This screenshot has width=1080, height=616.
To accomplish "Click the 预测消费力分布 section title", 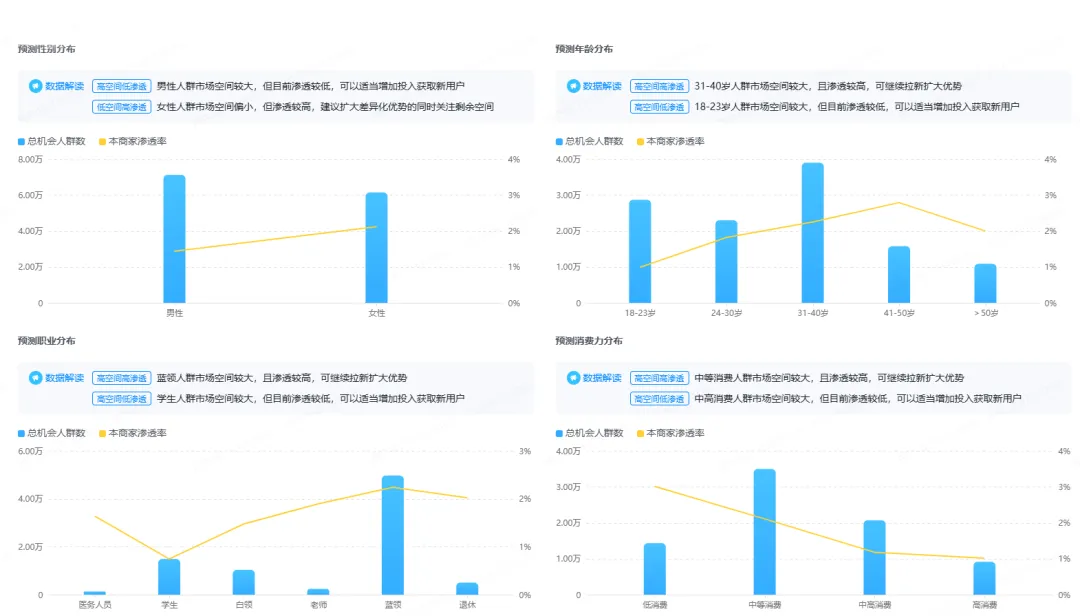I will pos(589,340).
